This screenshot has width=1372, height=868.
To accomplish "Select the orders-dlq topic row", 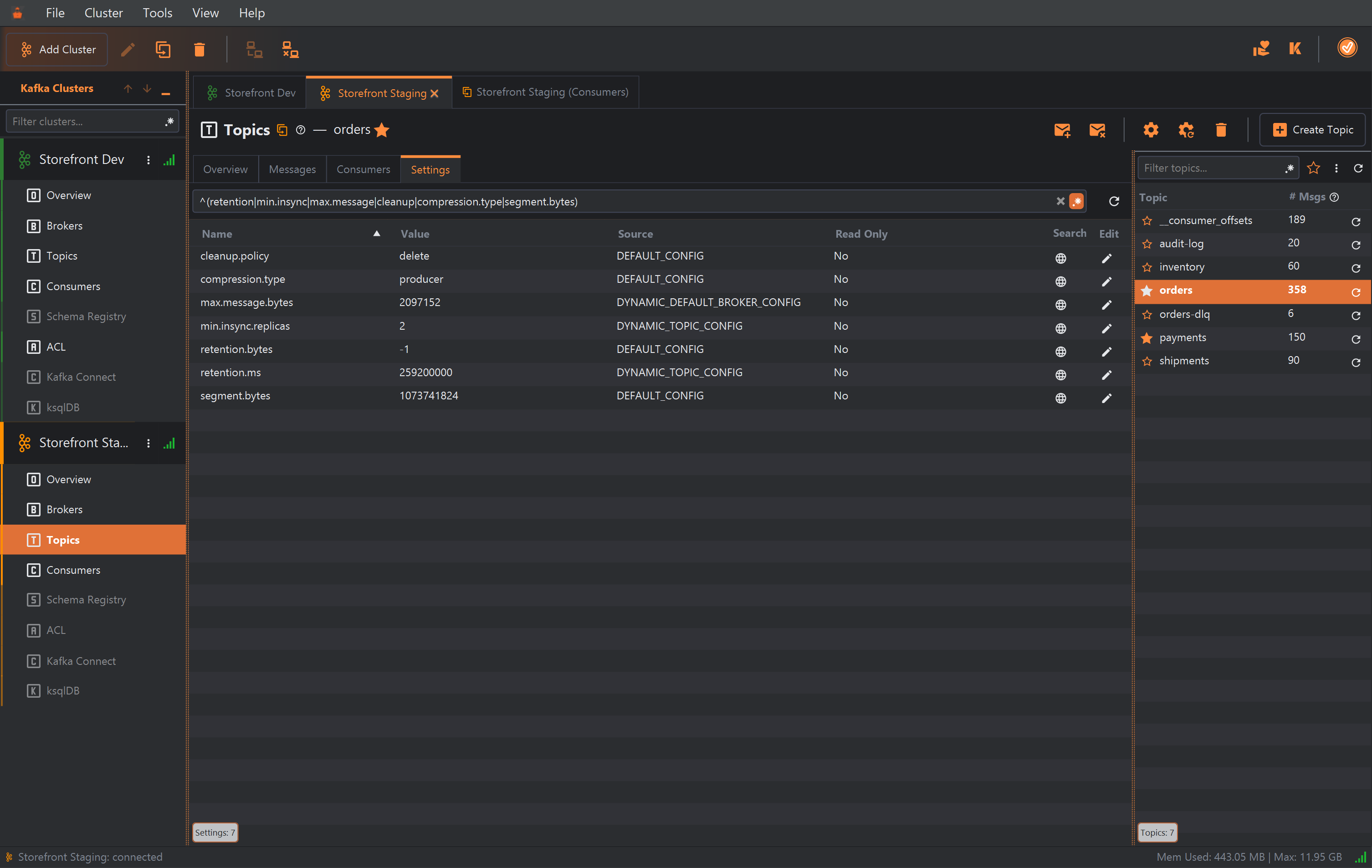I will pyautogui.click(x=1252, y=314).
